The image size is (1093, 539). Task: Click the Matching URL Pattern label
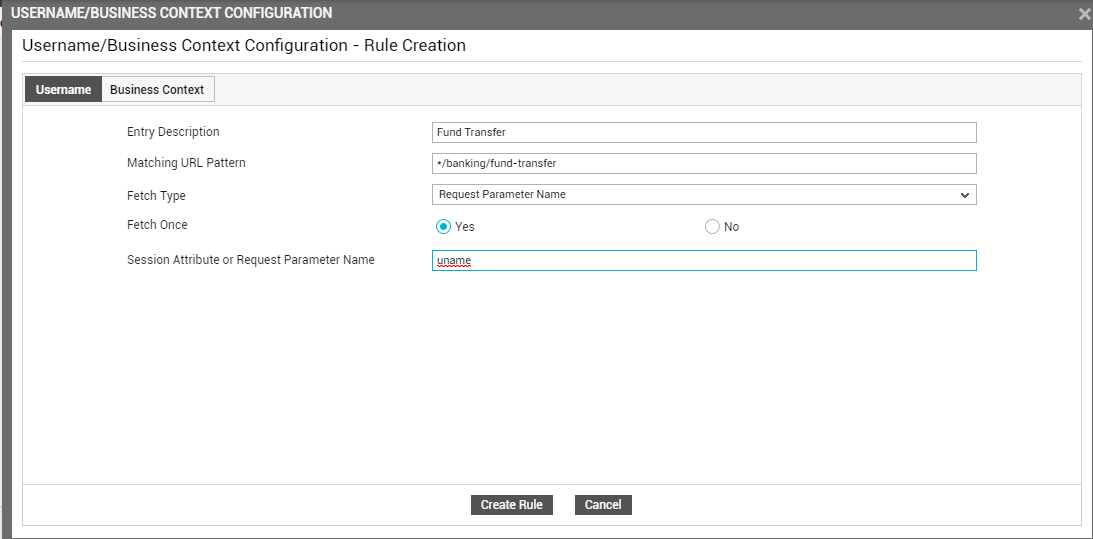click(x=186, y=163)
